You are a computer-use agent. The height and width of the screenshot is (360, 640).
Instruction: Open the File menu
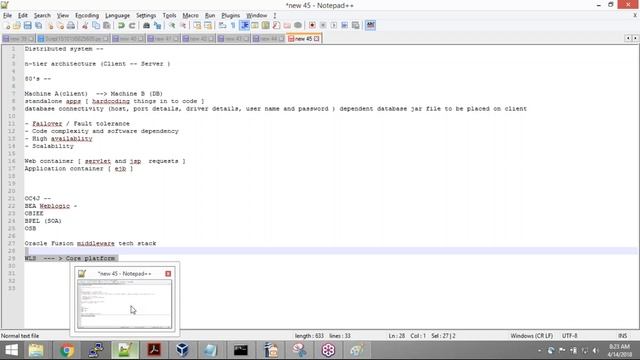pyautogui.click(x=7, y=15)
